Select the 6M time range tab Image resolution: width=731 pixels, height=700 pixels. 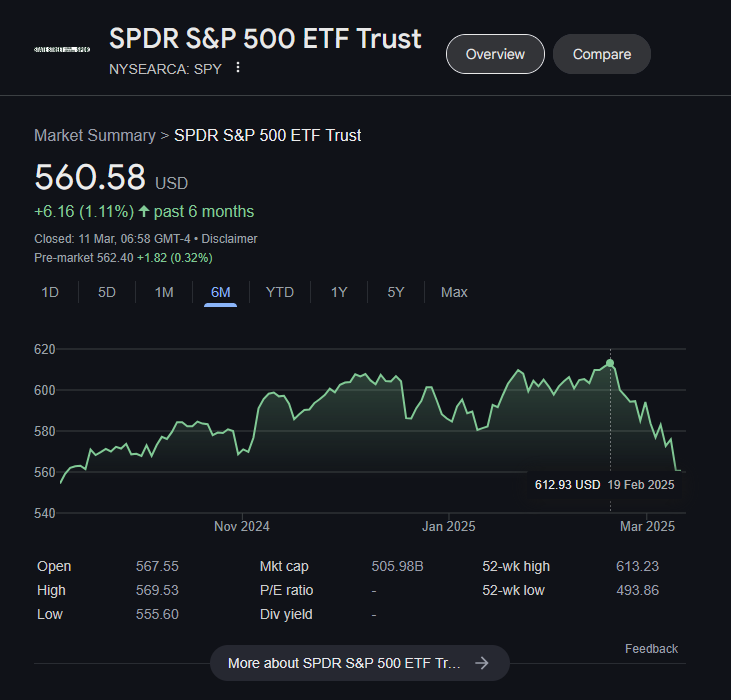221,292
